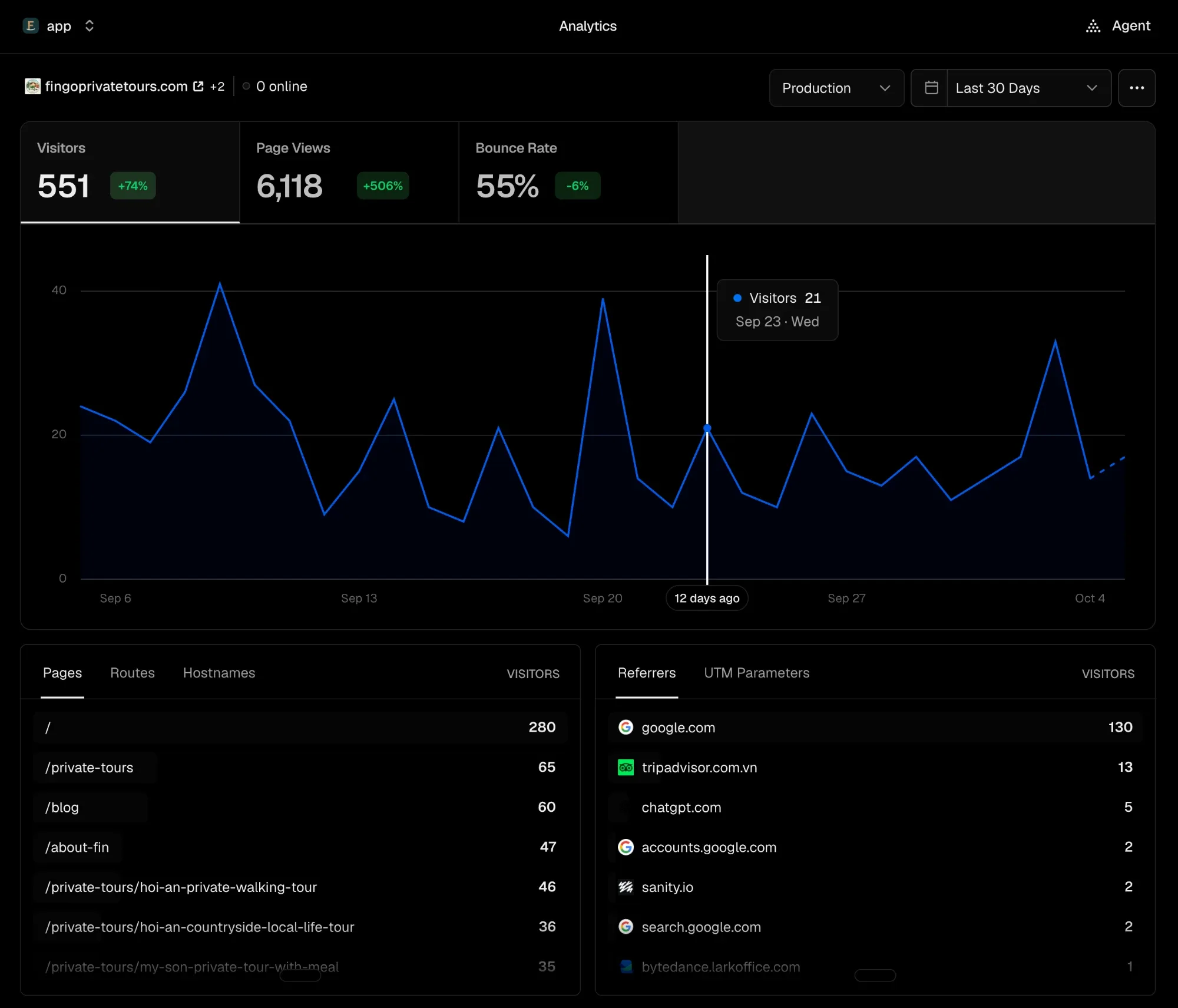Select the / root page row
This screenshot has width=1178, height=1008.
(300, 727)
